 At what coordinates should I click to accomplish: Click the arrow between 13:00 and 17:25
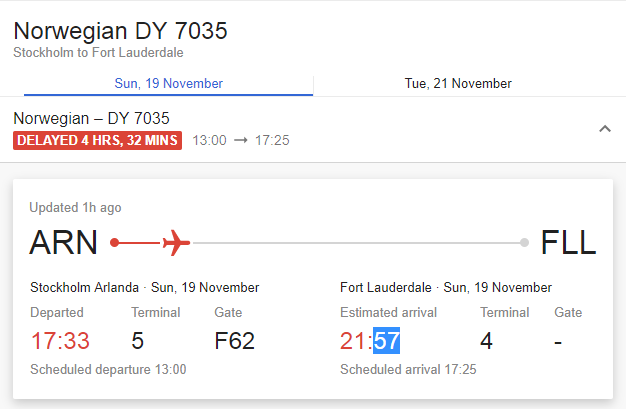pyautogui.click(x=240, y=141)
